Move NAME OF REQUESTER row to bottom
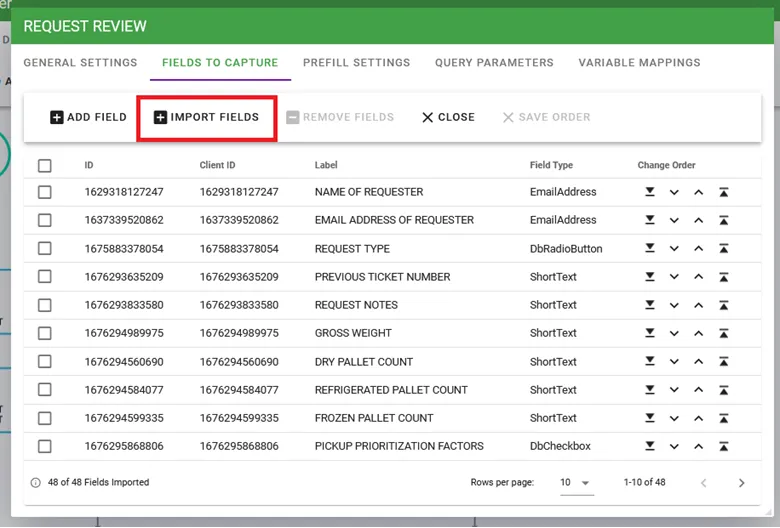 pos(650,192)
